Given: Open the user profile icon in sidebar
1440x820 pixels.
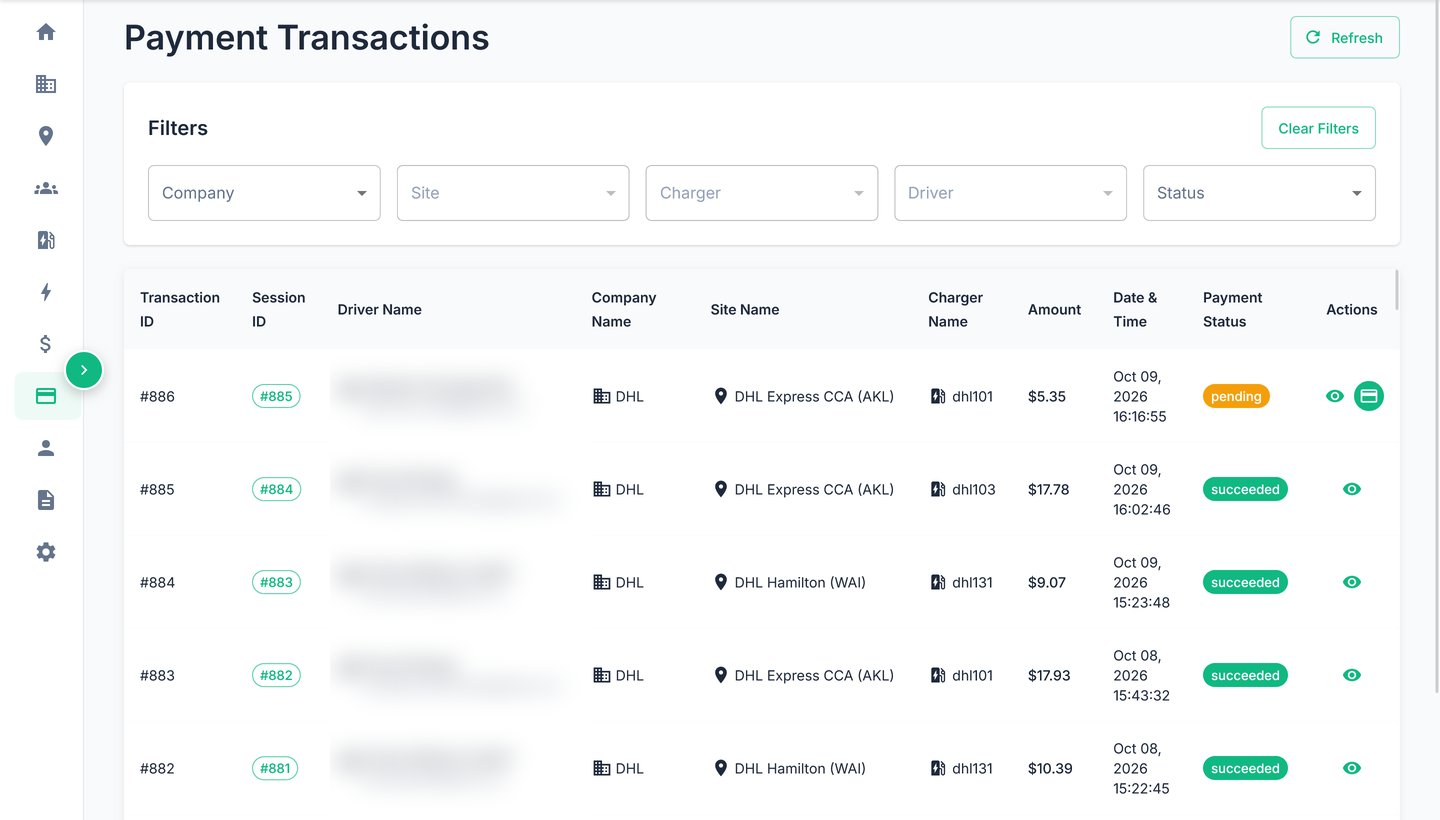Looking at the screenshot, I should [x=45, y=448].
